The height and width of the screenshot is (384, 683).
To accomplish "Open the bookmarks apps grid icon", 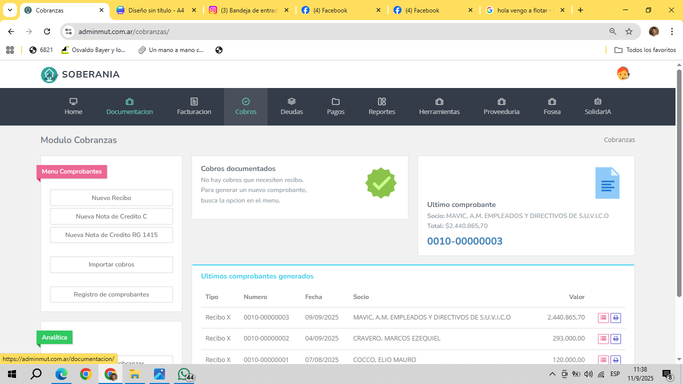I will (x=10, y=50).
